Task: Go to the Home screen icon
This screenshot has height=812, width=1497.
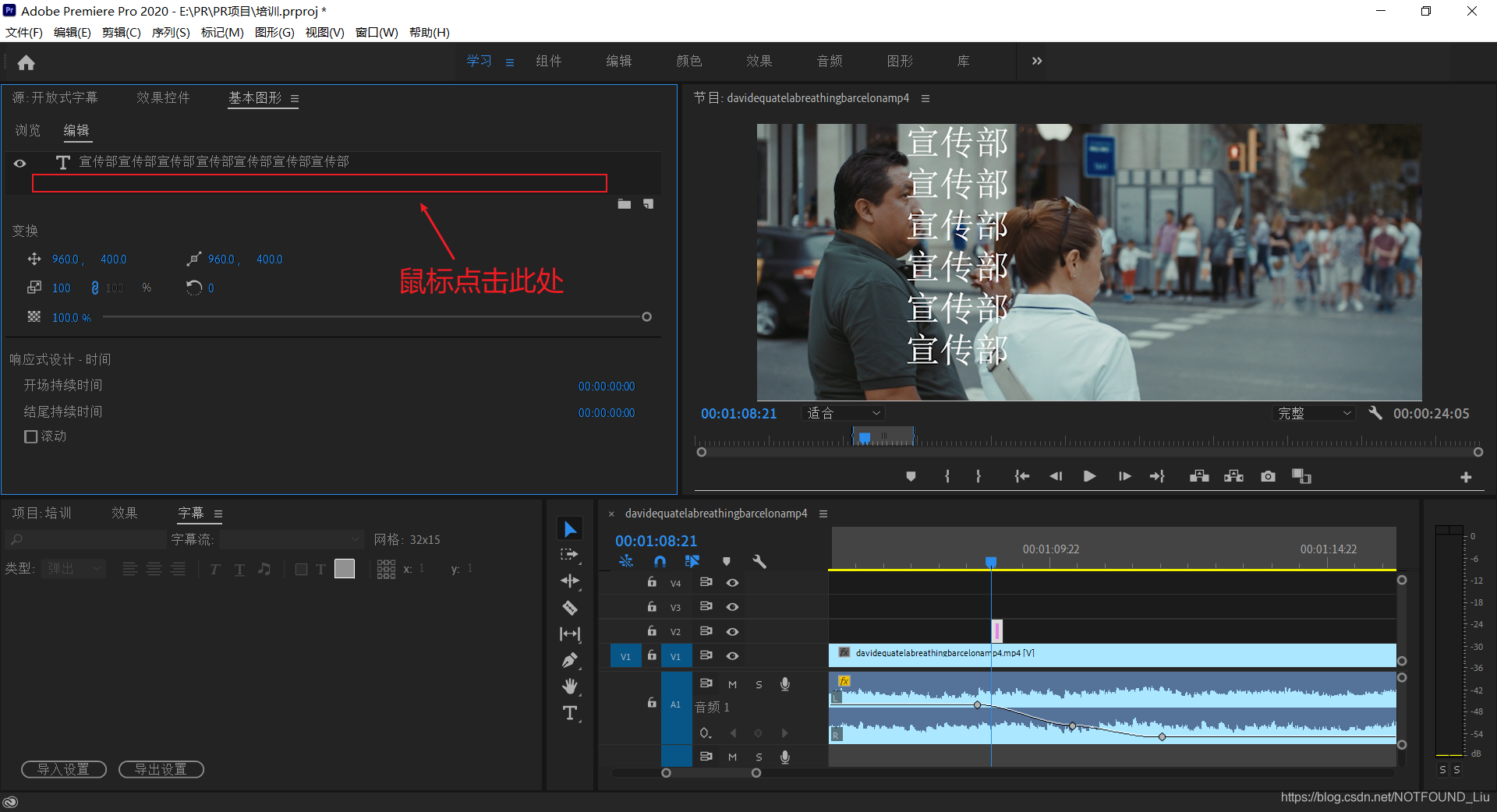Action: pos(26,62)
